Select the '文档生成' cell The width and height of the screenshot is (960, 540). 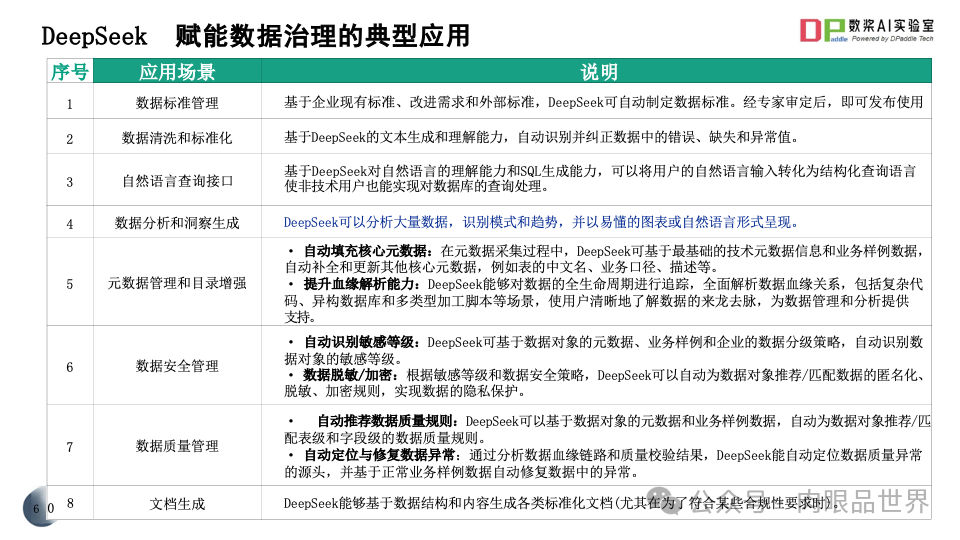[x=177, y=504]
